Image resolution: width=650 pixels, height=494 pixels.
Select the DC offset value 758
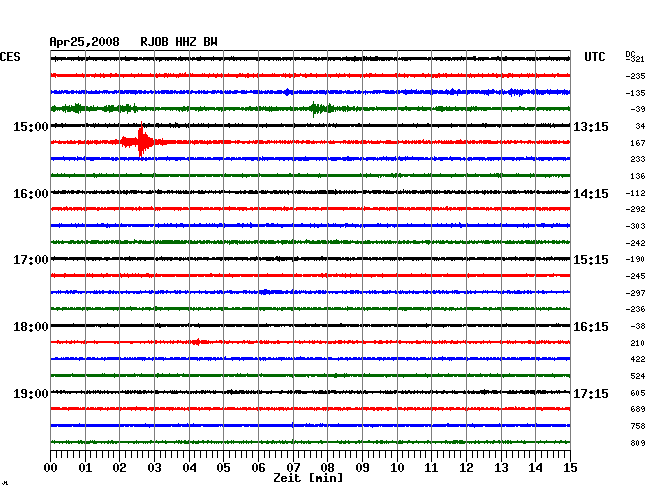click(x=638, y=426)
